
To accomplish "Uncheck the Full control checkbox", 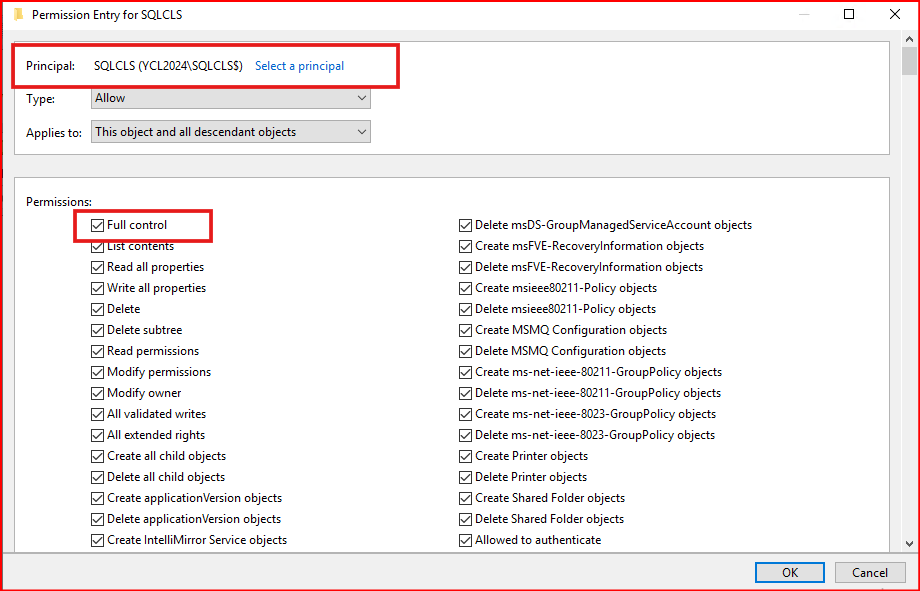I will 98,225.
